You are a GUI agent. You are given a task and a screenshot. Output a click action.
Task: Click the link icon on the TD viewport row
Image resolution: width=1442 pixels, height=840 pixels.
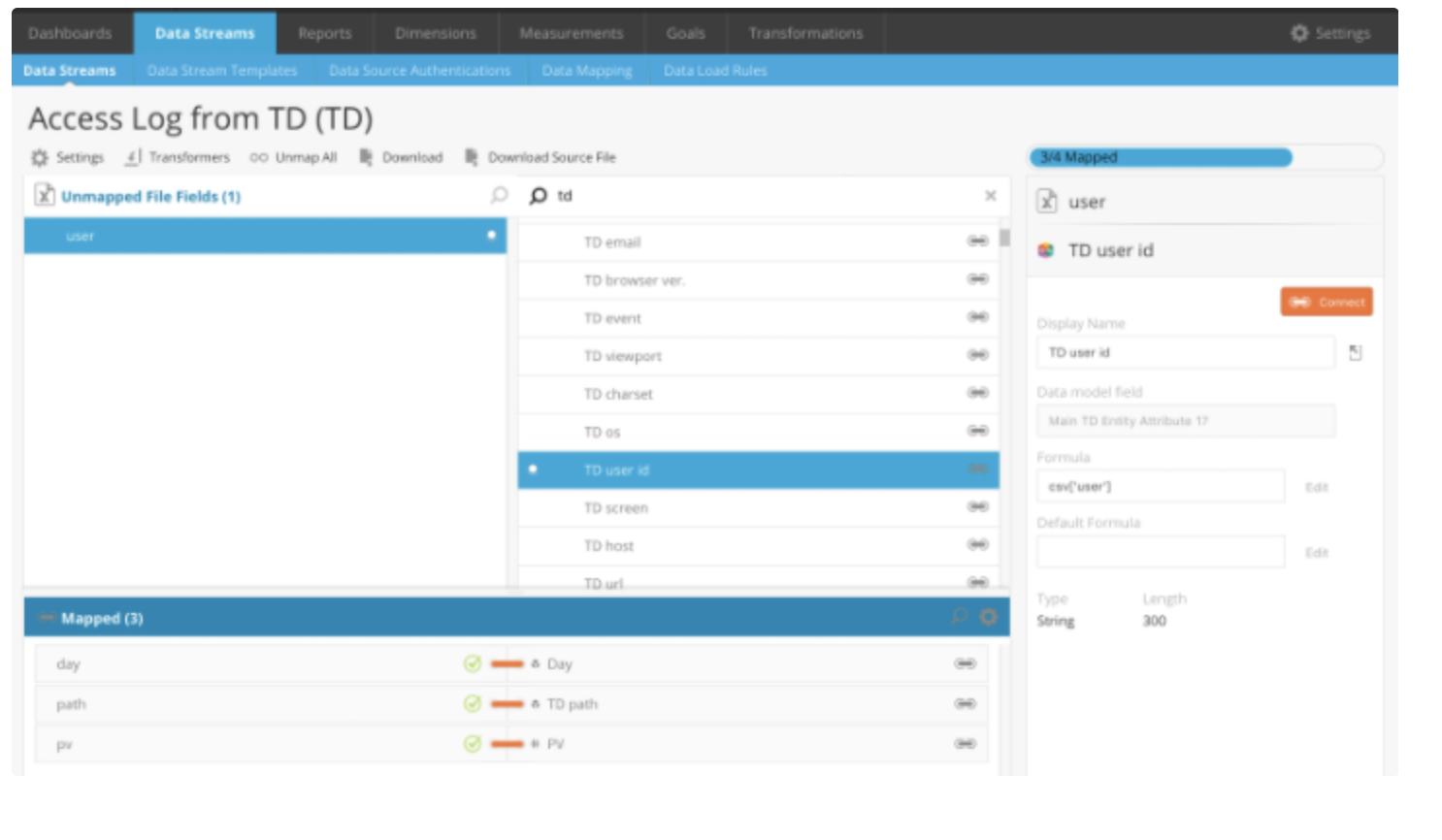(977, 355)
